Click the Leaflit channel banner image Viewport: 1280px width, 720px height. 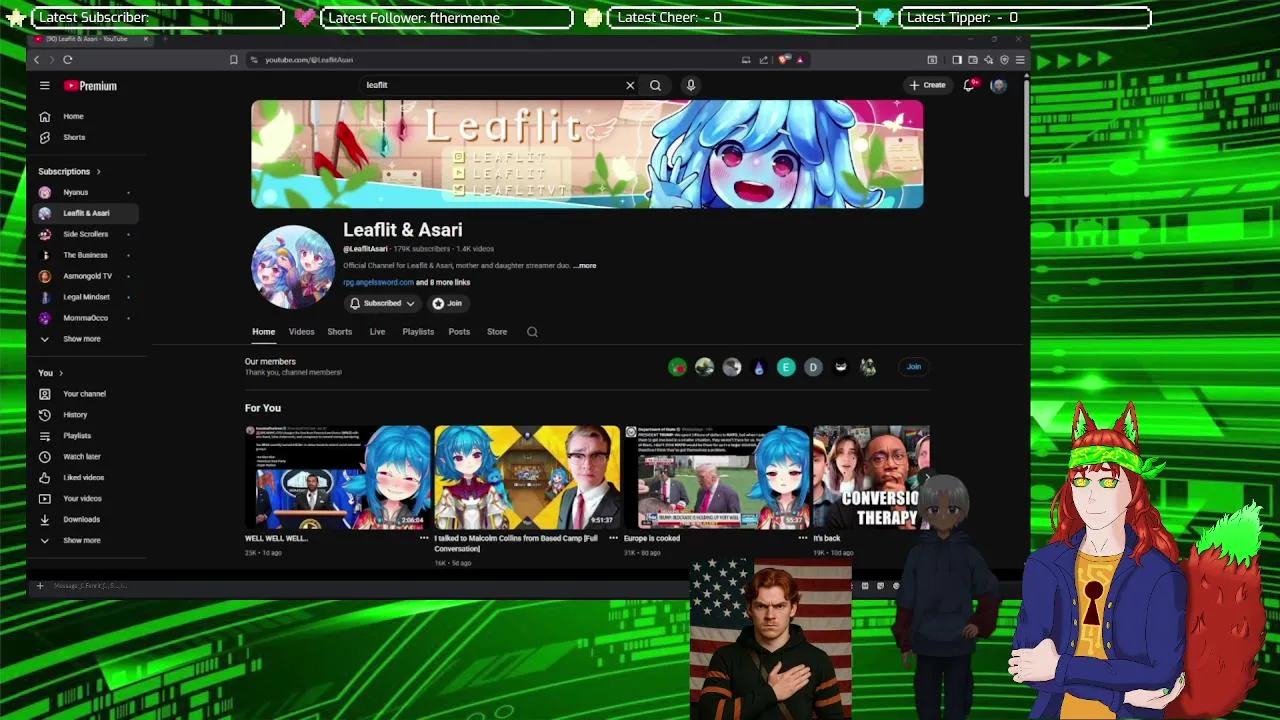tap(587, 154)
